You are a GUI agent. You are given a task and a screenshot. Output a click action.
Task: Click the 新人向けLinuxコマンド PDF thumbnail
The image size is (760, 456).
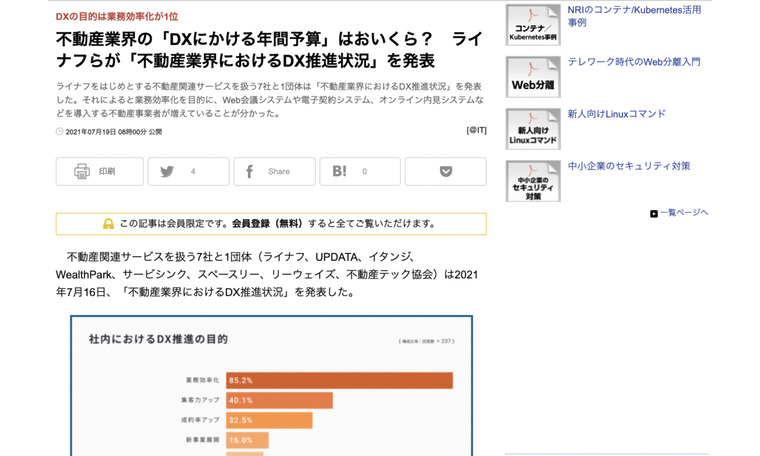[x=533, y=129]
